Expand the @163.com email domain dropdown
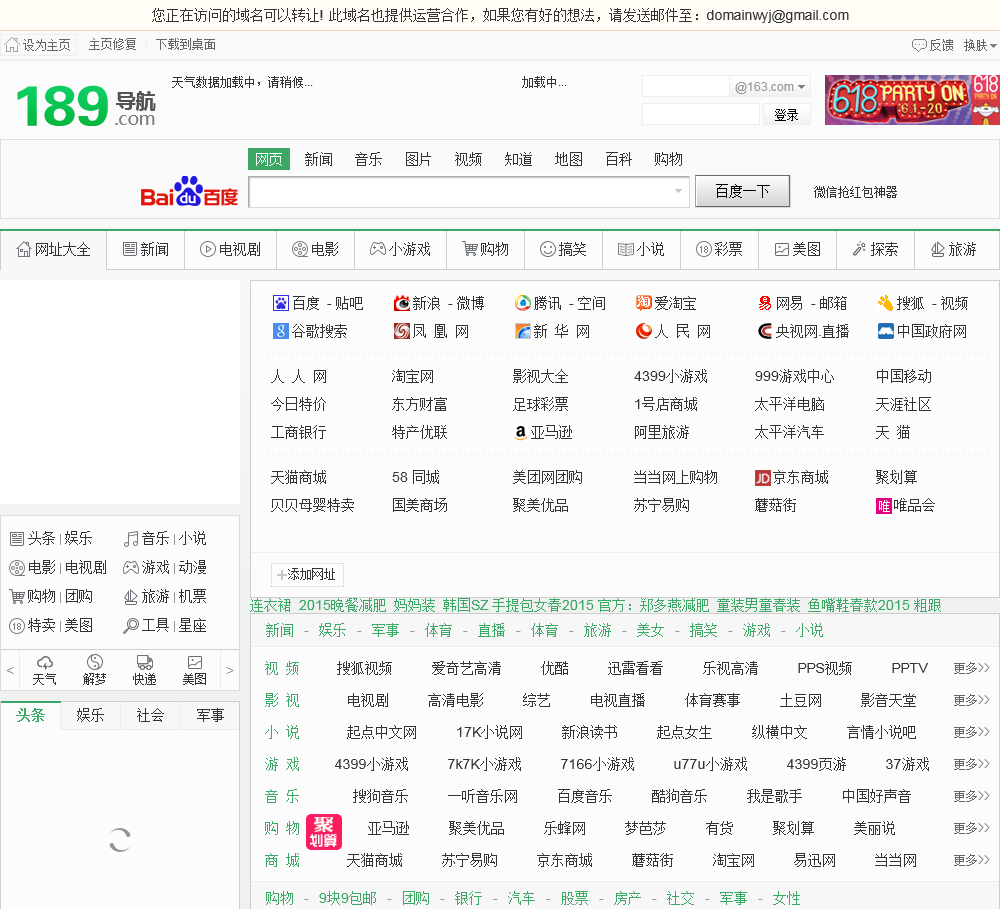Screen dimensions: 1000x909 click(771, 87)
